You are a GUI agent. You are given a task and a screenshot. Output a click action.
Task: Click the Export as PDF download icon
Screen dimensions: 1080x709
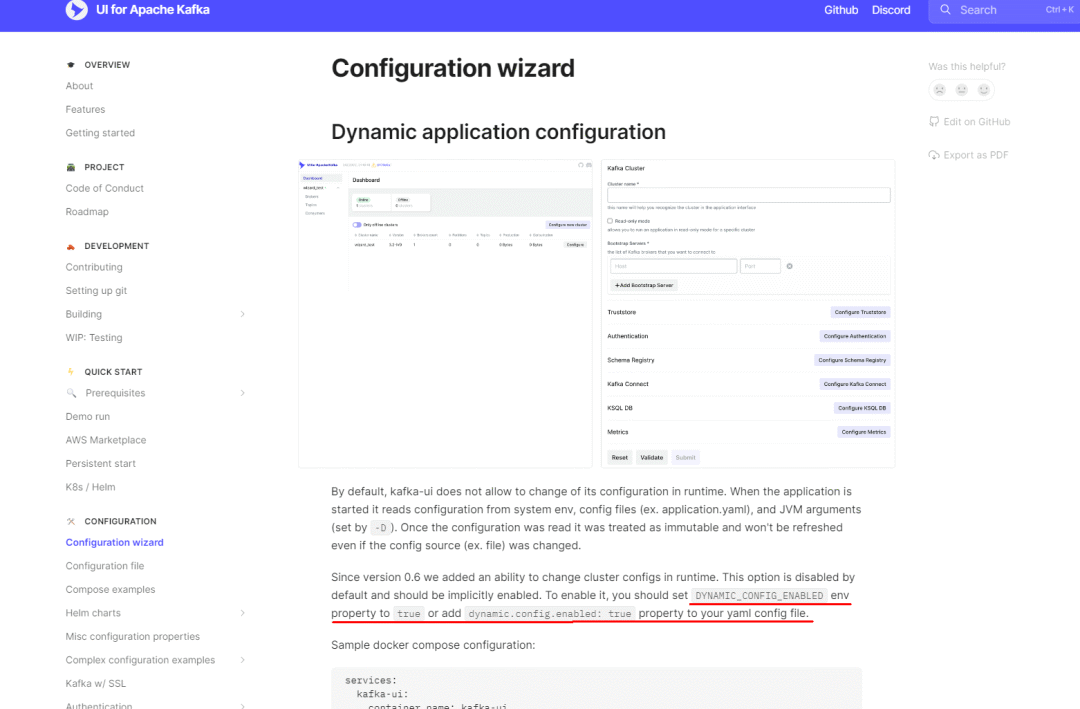(x=934, y=155)
